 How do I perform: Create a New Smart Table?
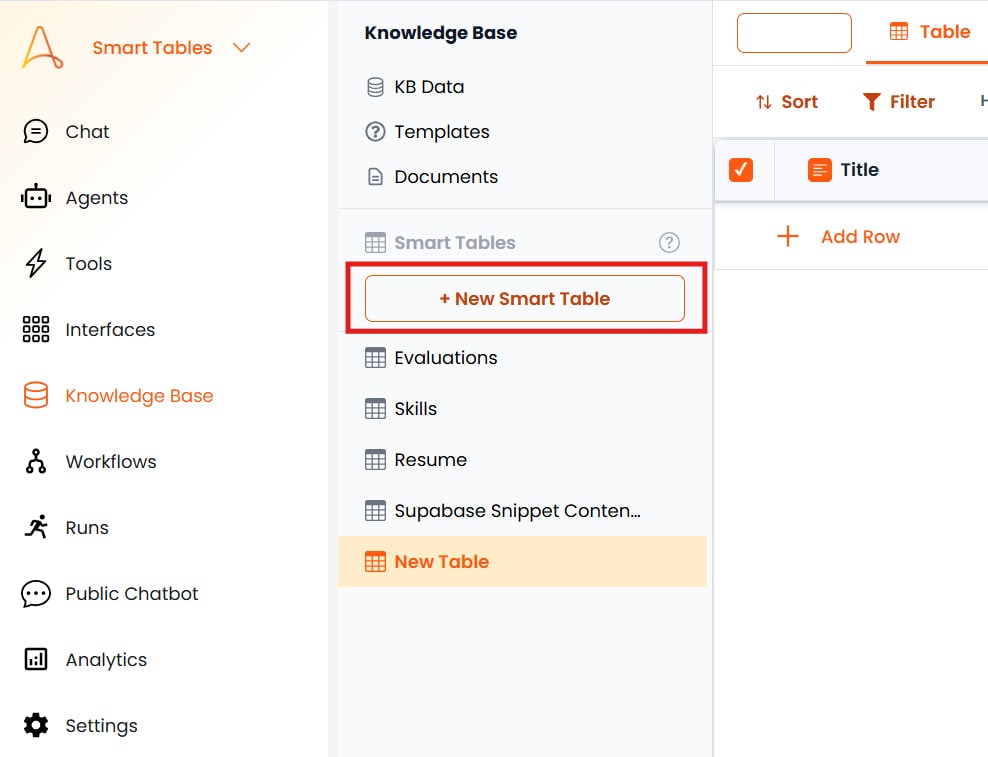(x=524, y=298)
